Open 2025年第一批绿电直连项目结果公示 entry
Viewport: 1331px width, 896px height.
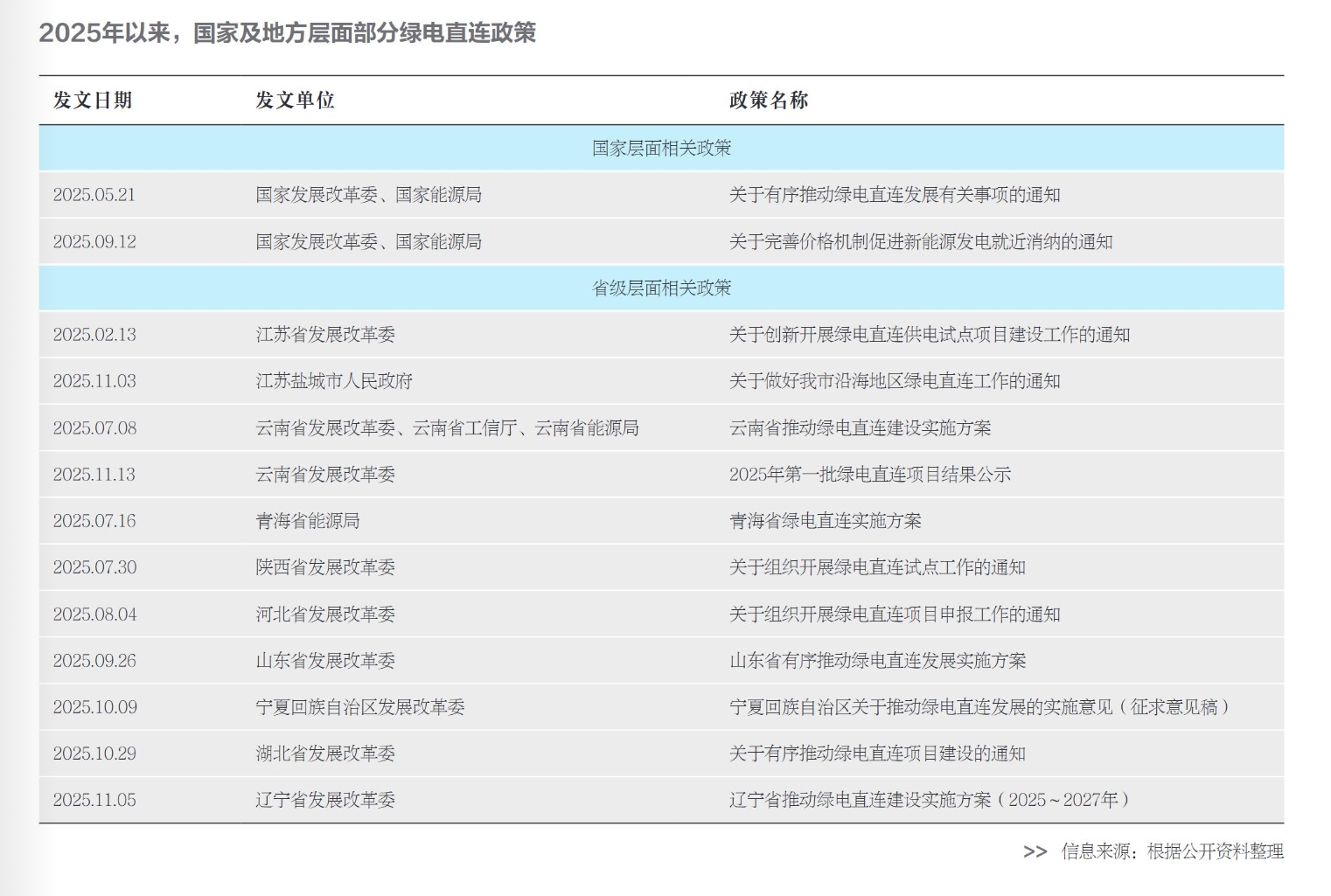click(x=870, y=475)
